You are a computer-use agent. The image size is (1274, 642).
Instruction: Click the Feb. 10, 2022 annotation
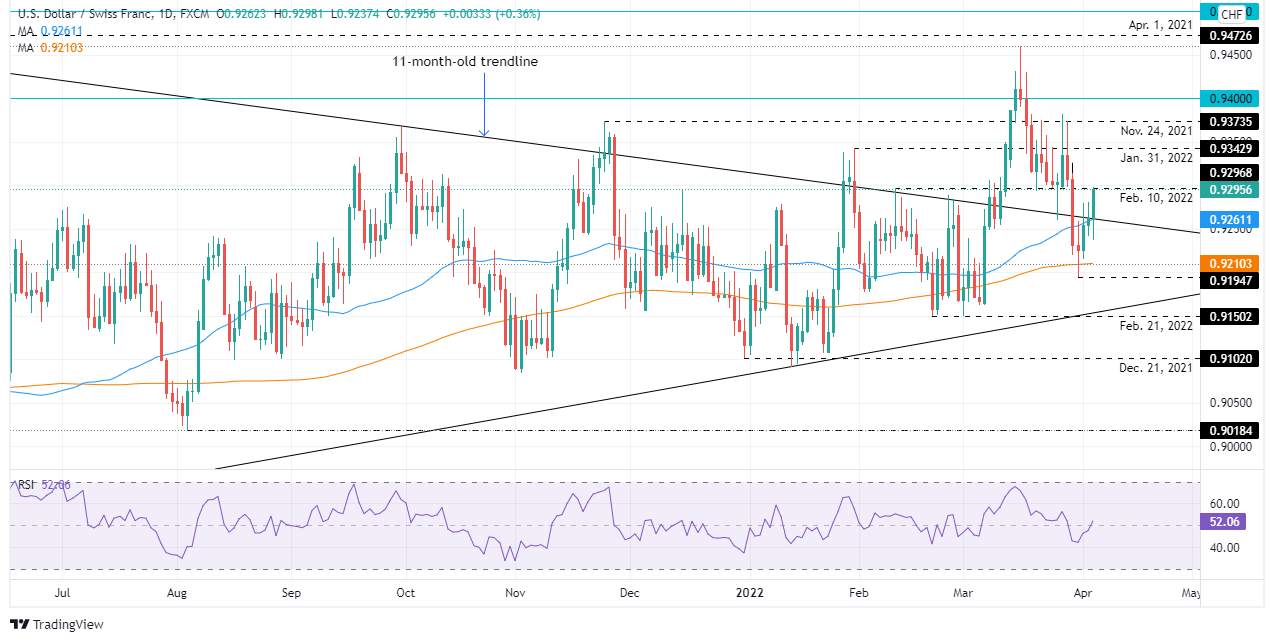click(1156, 199)
